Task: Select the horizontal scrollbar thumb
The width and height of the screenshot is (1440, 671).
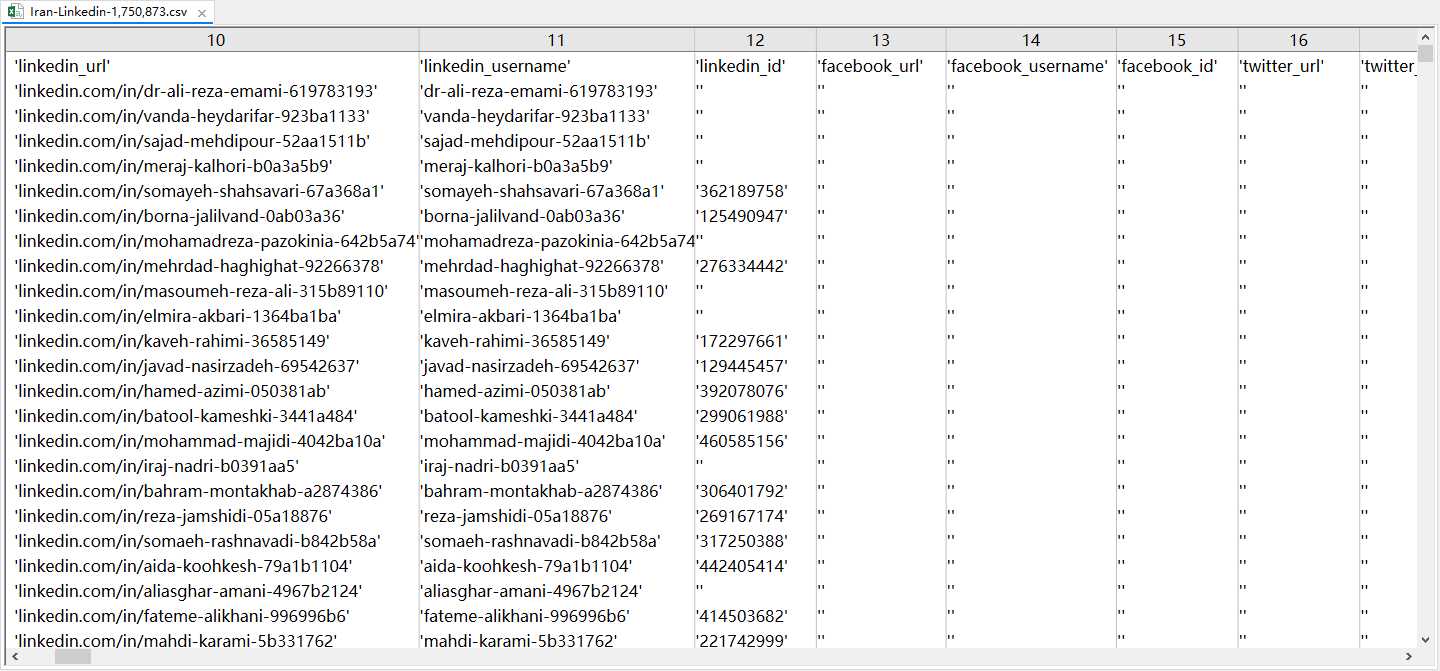Action: click(x=72, y=657)
